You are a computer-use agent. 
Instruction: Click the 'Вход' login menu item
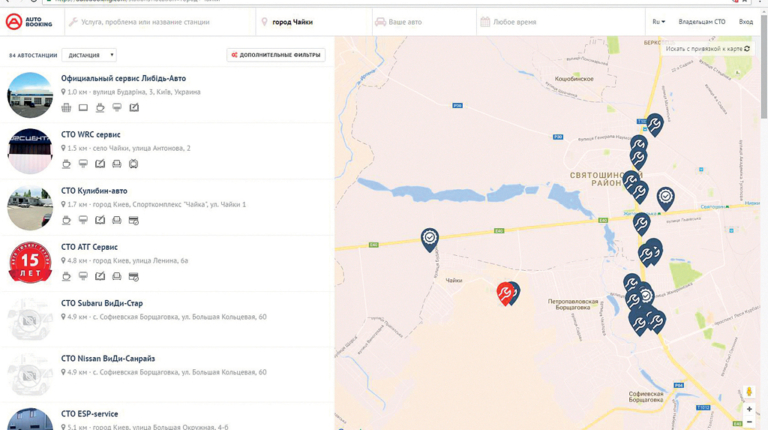click(x=746, y=21)
